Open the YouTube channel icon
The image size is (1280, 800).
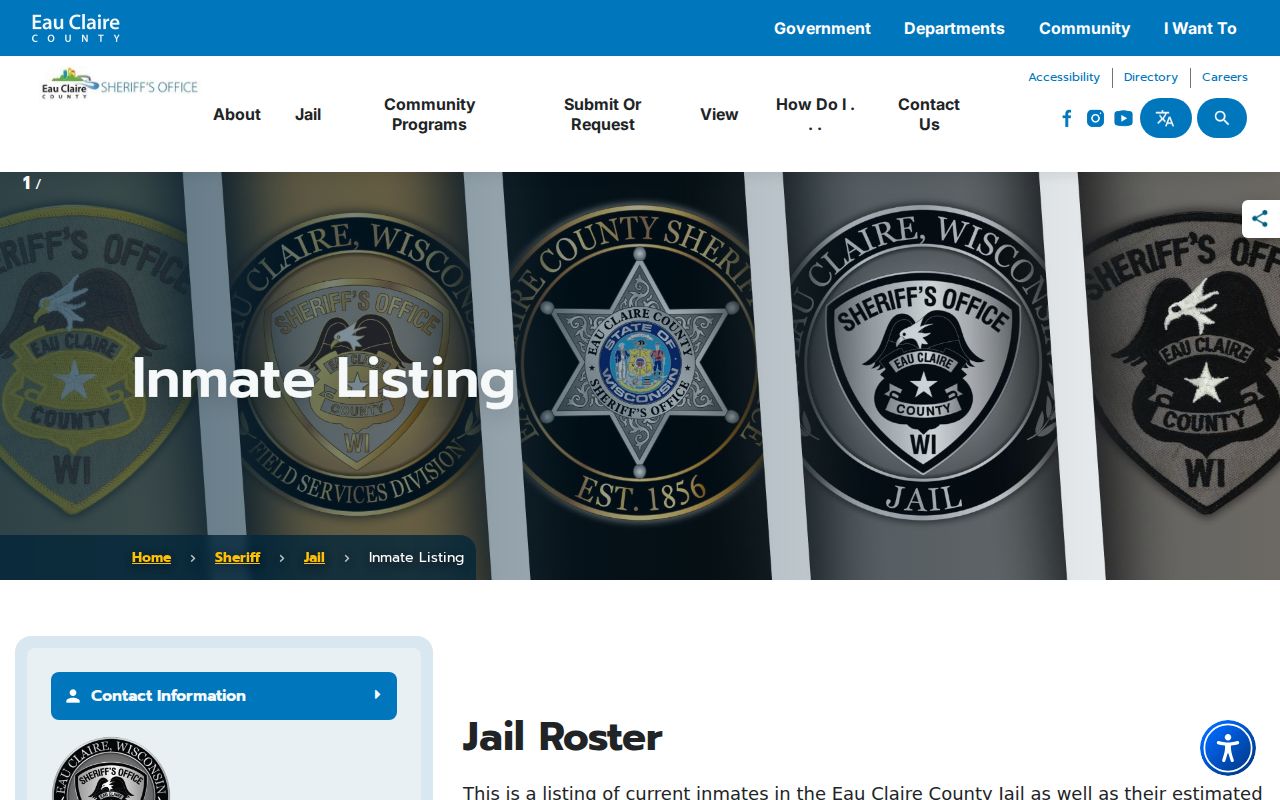tap(1123, 119)
